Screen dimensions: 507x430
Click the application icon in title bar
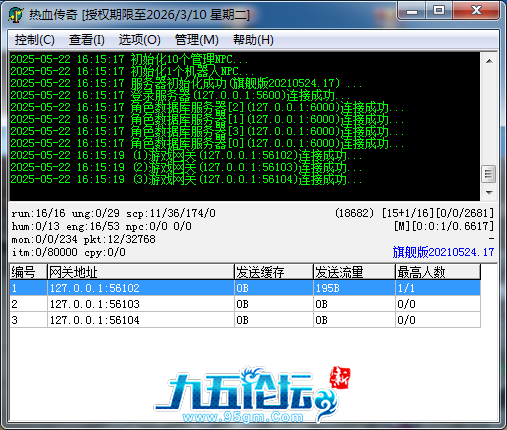tap(16, 15)
